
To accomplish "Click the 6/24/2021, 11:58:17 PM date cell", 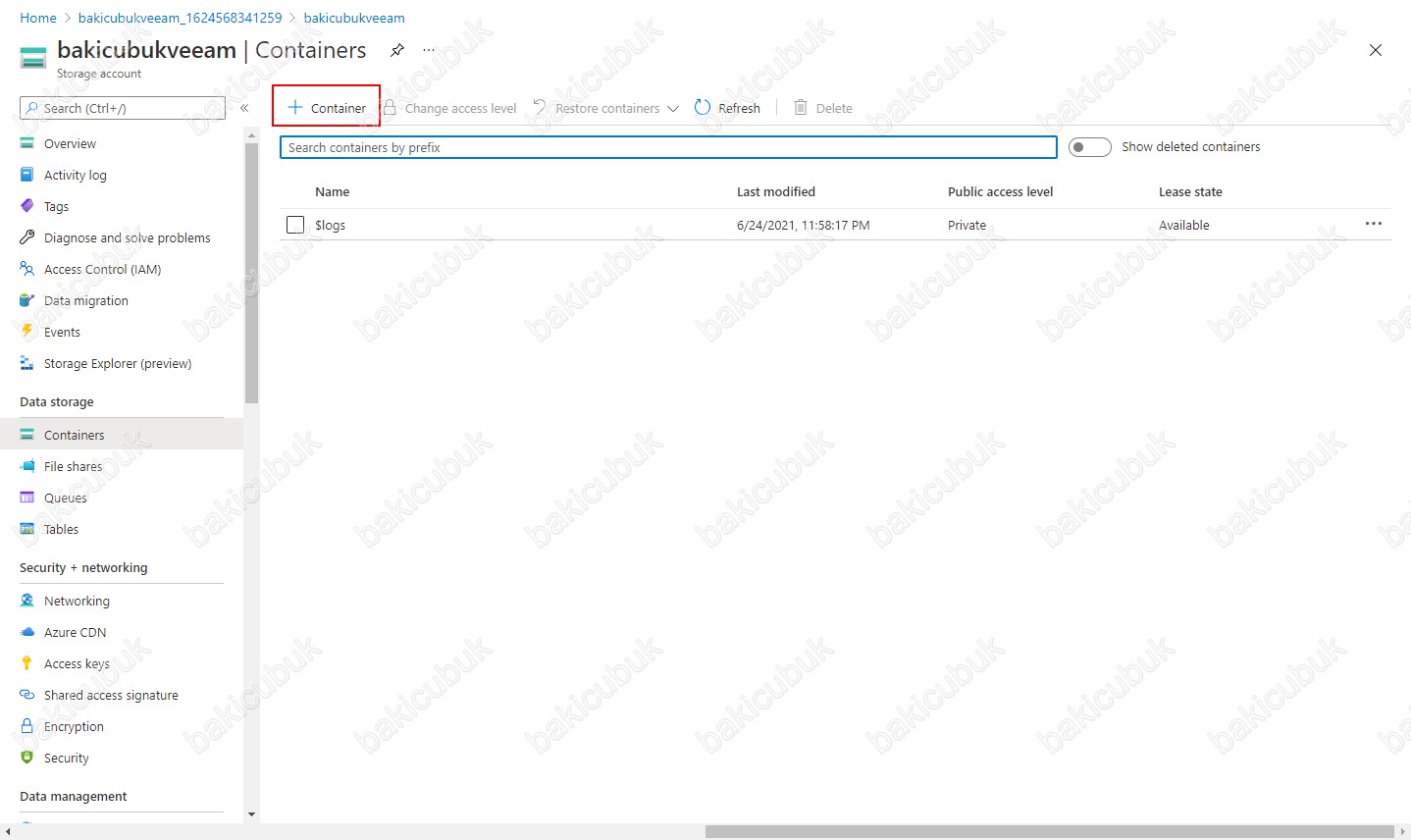I will click(x=804, y=225).
